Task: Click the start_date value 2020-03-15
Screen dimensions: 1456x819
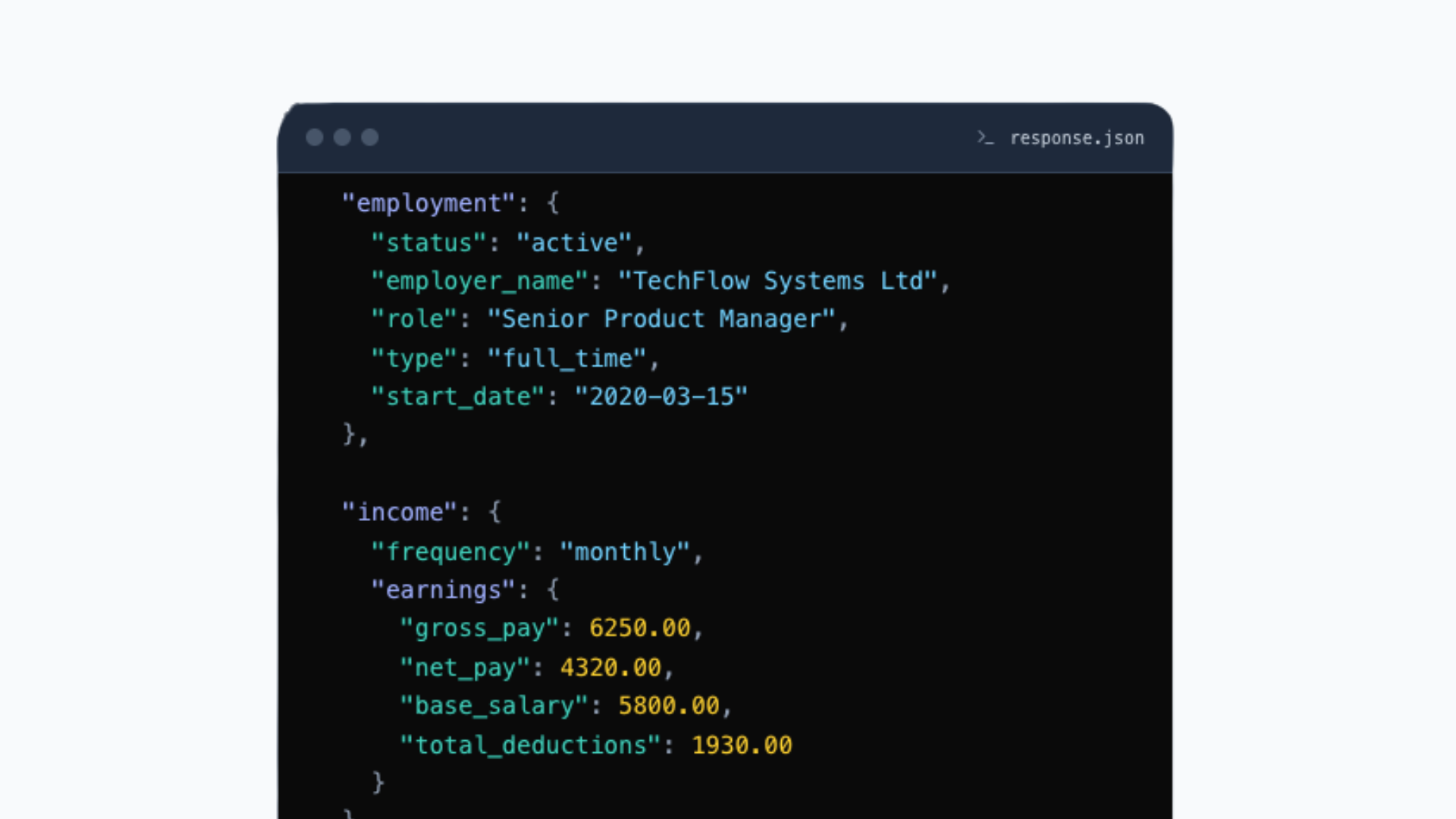Action: pyautogui.click(x=661, y=396)
